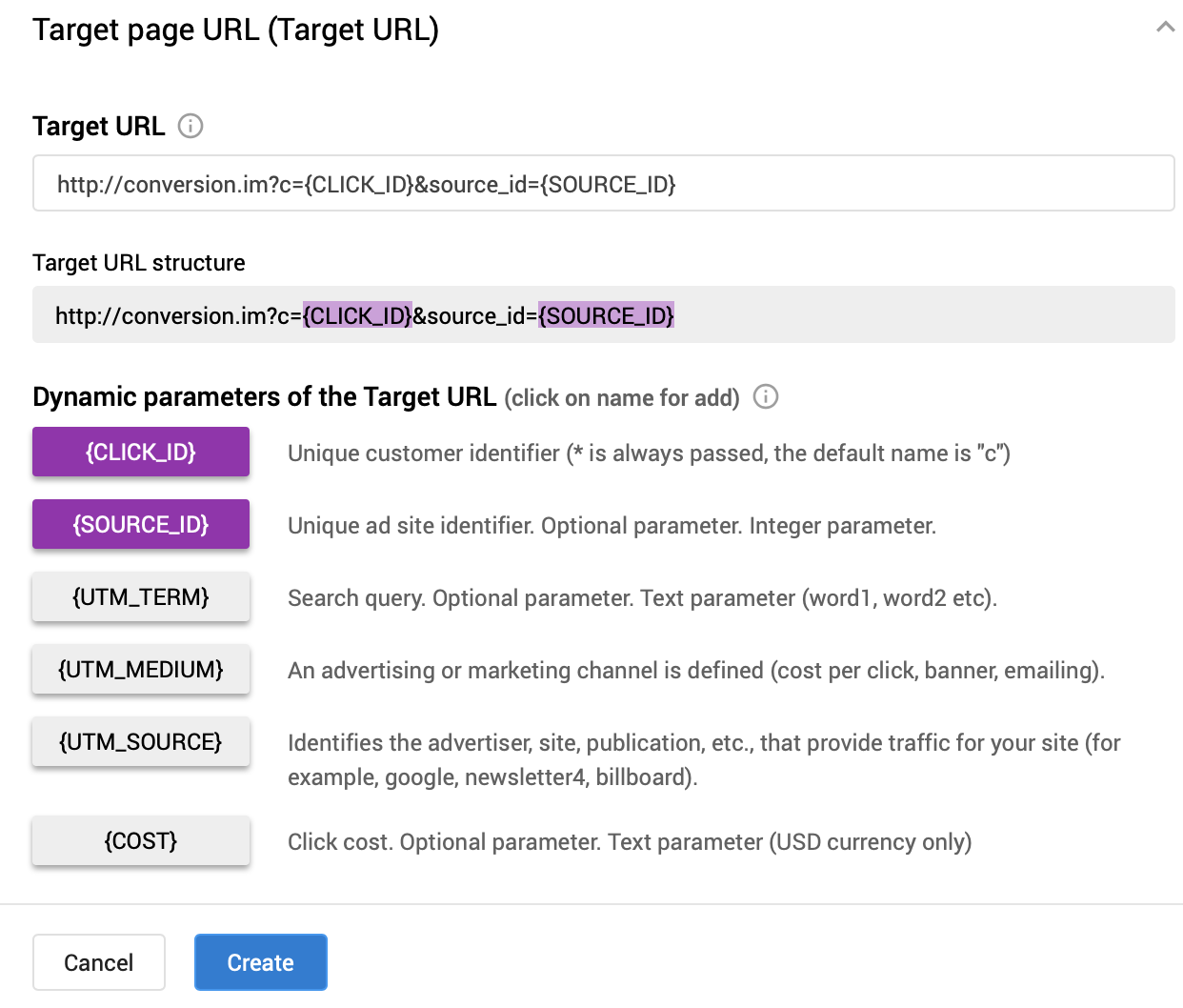Add the {UTM_SOURCE} parameter
Viewport: 1183px width, 1008px height.
[141, 741]
